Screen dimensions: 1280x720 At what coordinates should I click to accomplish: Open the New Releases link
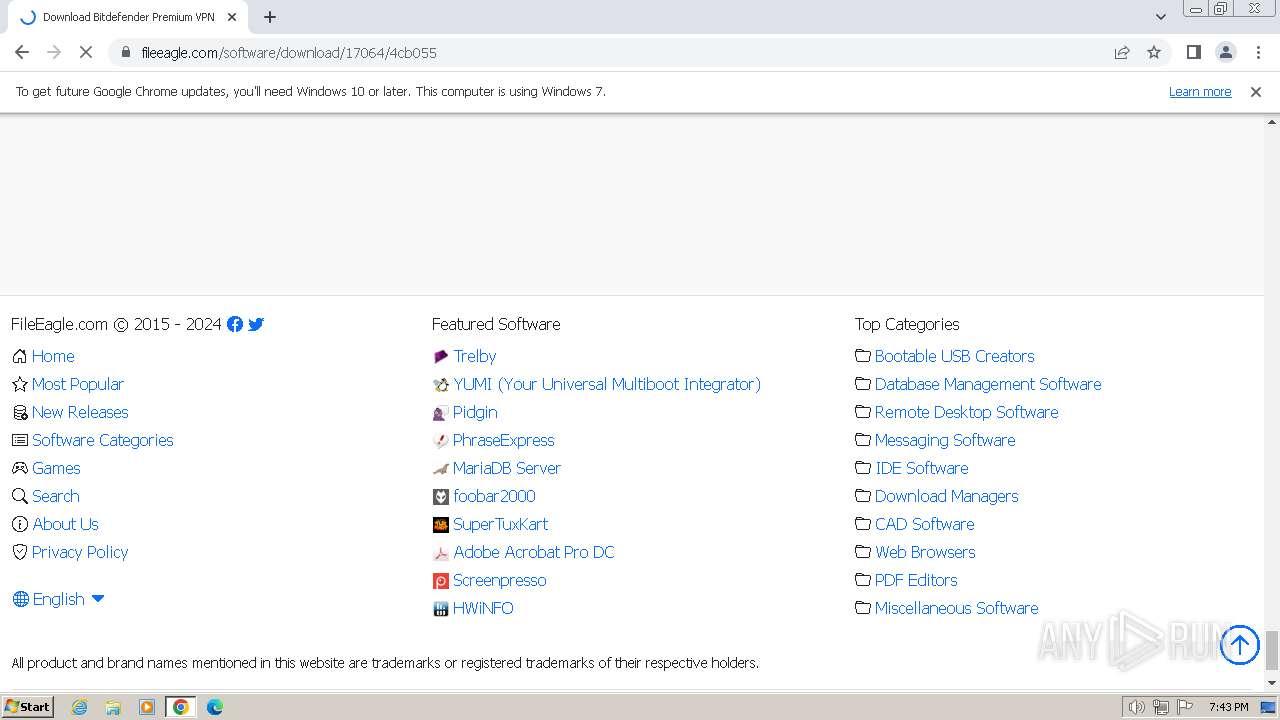click(x=80, y=412)
